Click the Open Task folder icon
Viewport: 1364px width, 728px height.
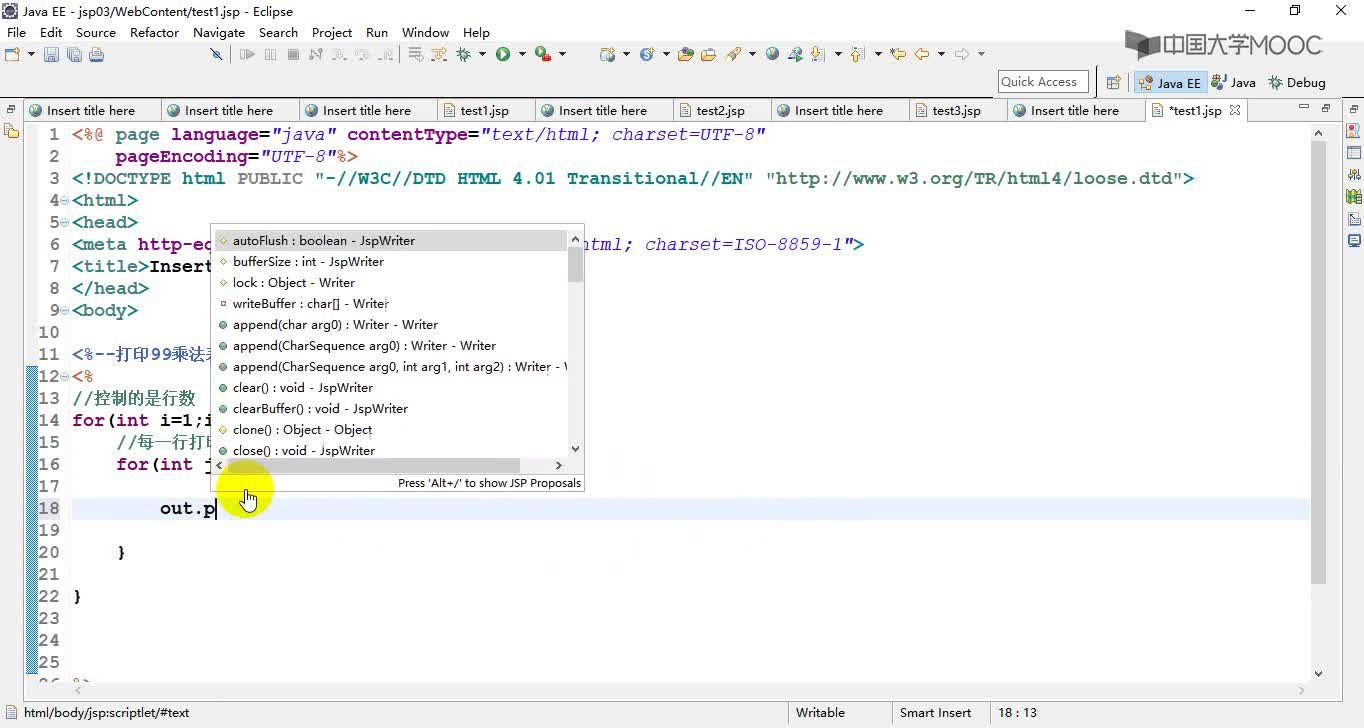tap(708, 54)
